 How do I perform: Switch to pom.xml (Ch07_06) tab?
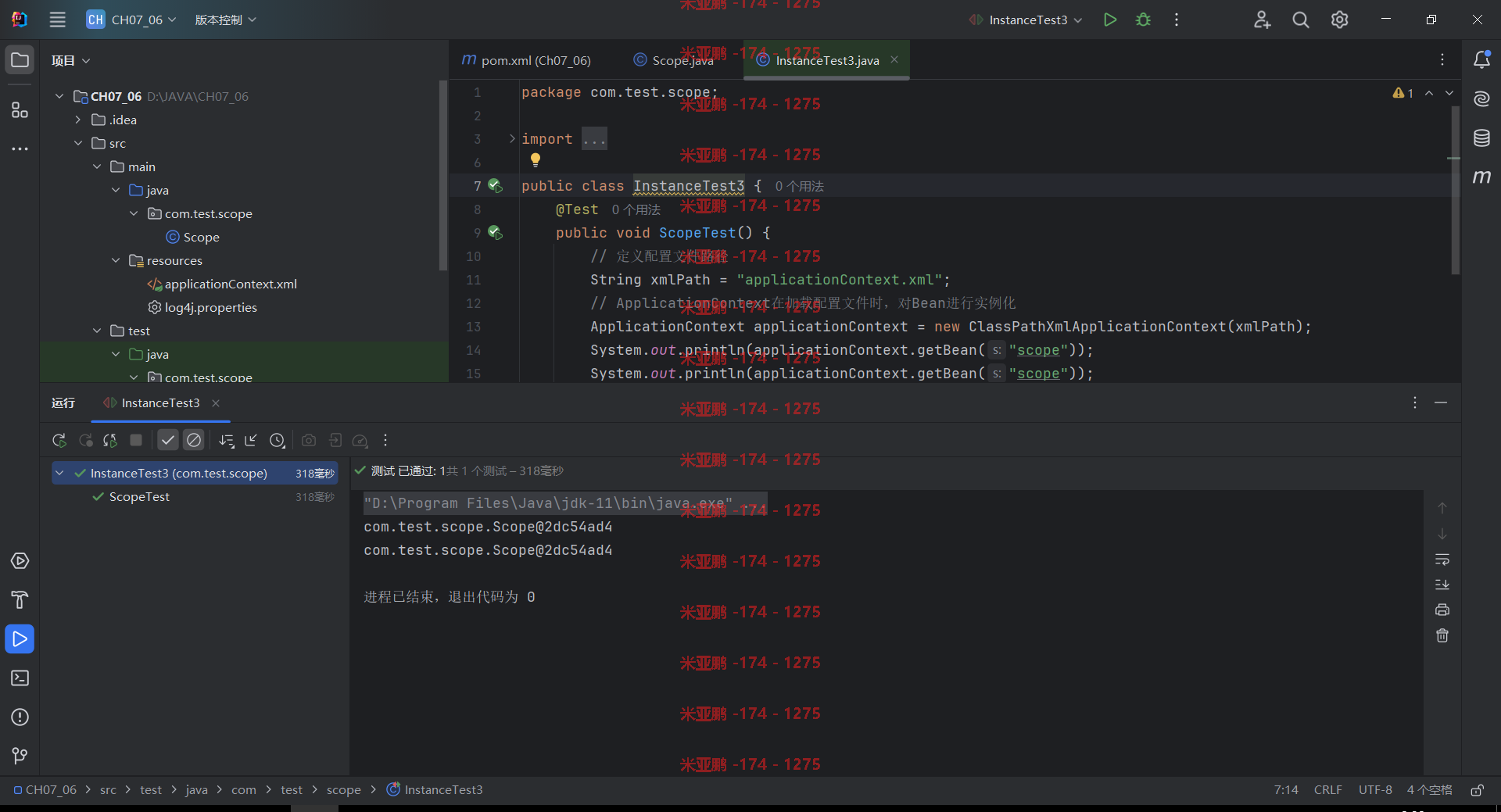pos(527,60)
